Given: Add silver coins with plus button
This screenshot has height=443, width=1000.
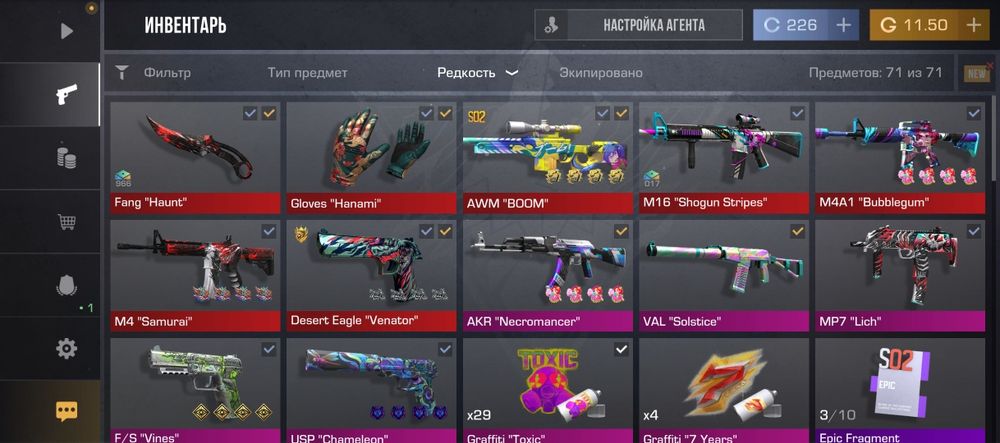Looking at the screenshot, I should click(x=843, y=25).
